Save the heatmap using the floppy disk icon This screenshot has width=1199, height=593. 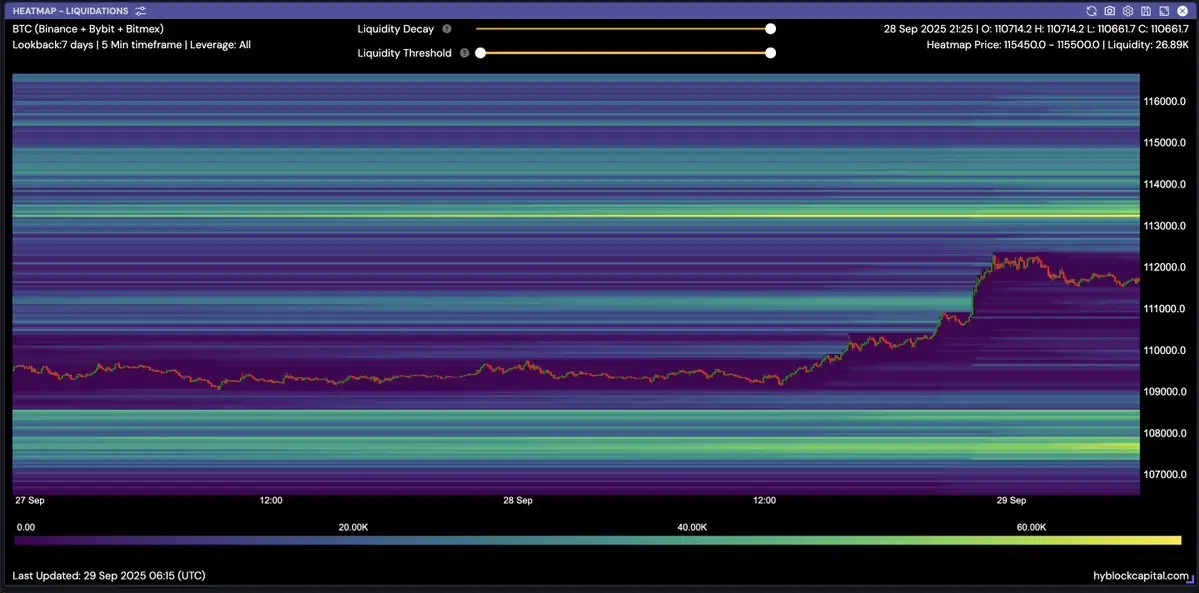pyautogui.click(x=1145, y=11)
